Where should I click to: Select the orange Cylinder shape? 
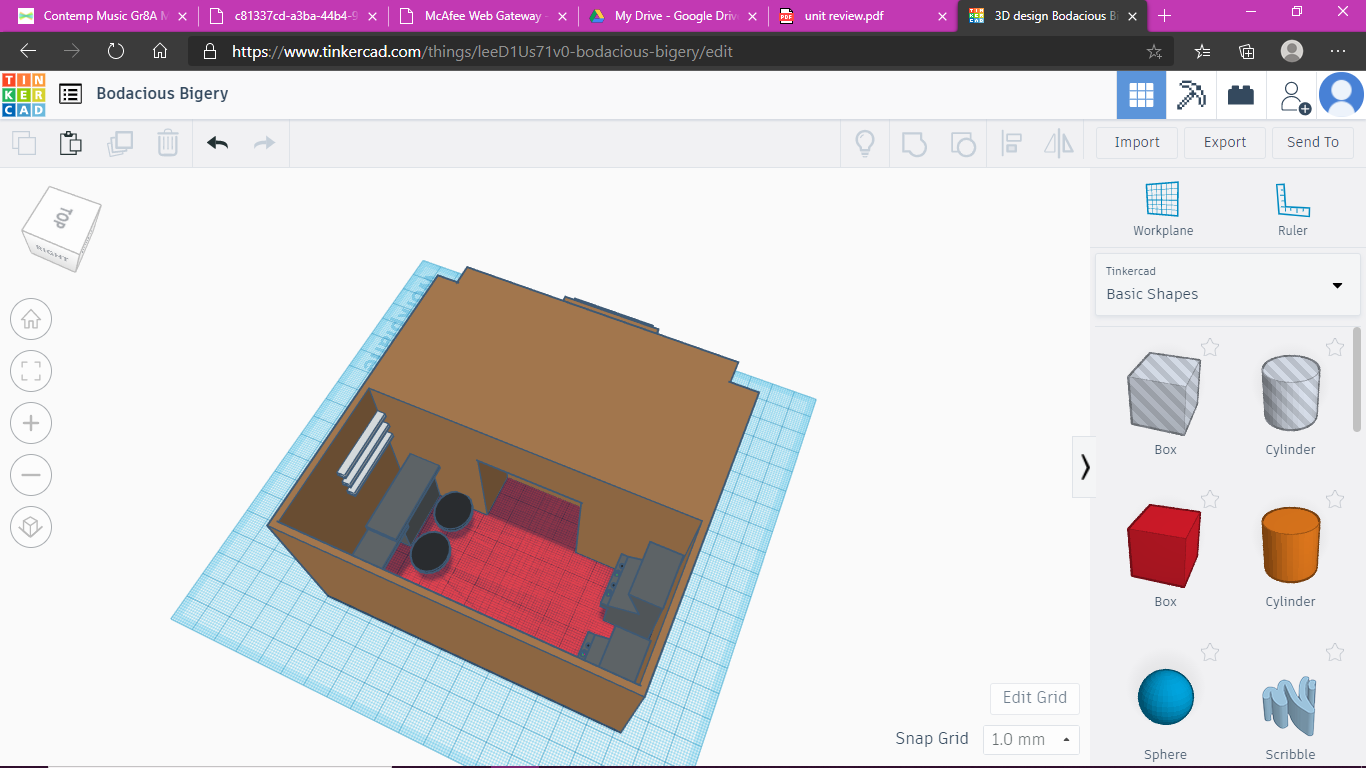click(x=1290, y=546)
